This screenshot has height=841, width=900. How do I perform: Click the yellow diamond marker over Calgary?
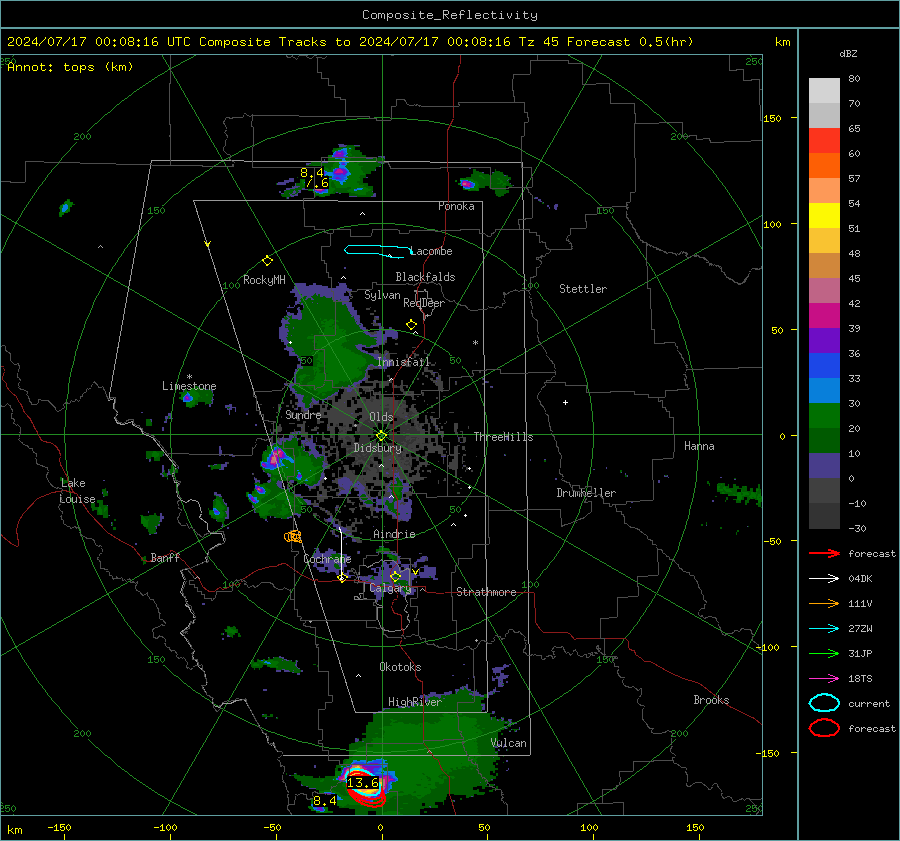pyautogui.click(x=395, y=576)
